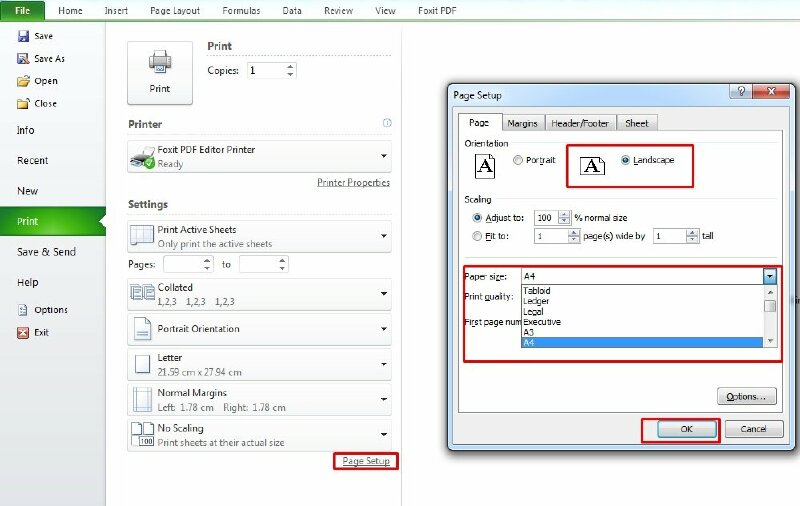800x506 pixels.
Task: Select the Fit to scaling option
Action: coord(477,236)
